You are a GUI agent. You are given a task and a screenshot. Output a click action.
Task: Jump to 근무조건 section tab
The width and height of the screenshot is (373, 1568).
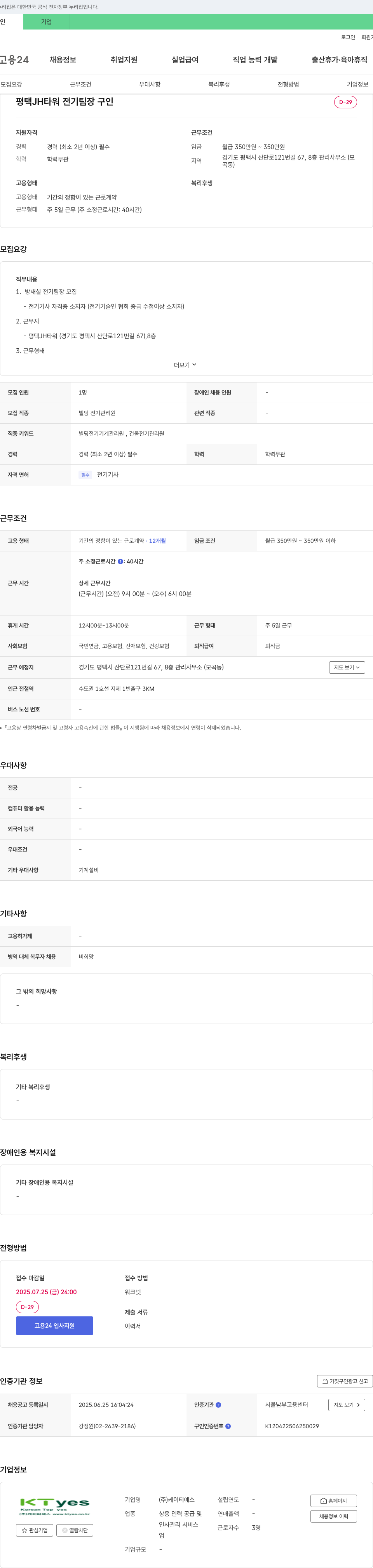tap(80, 85)
